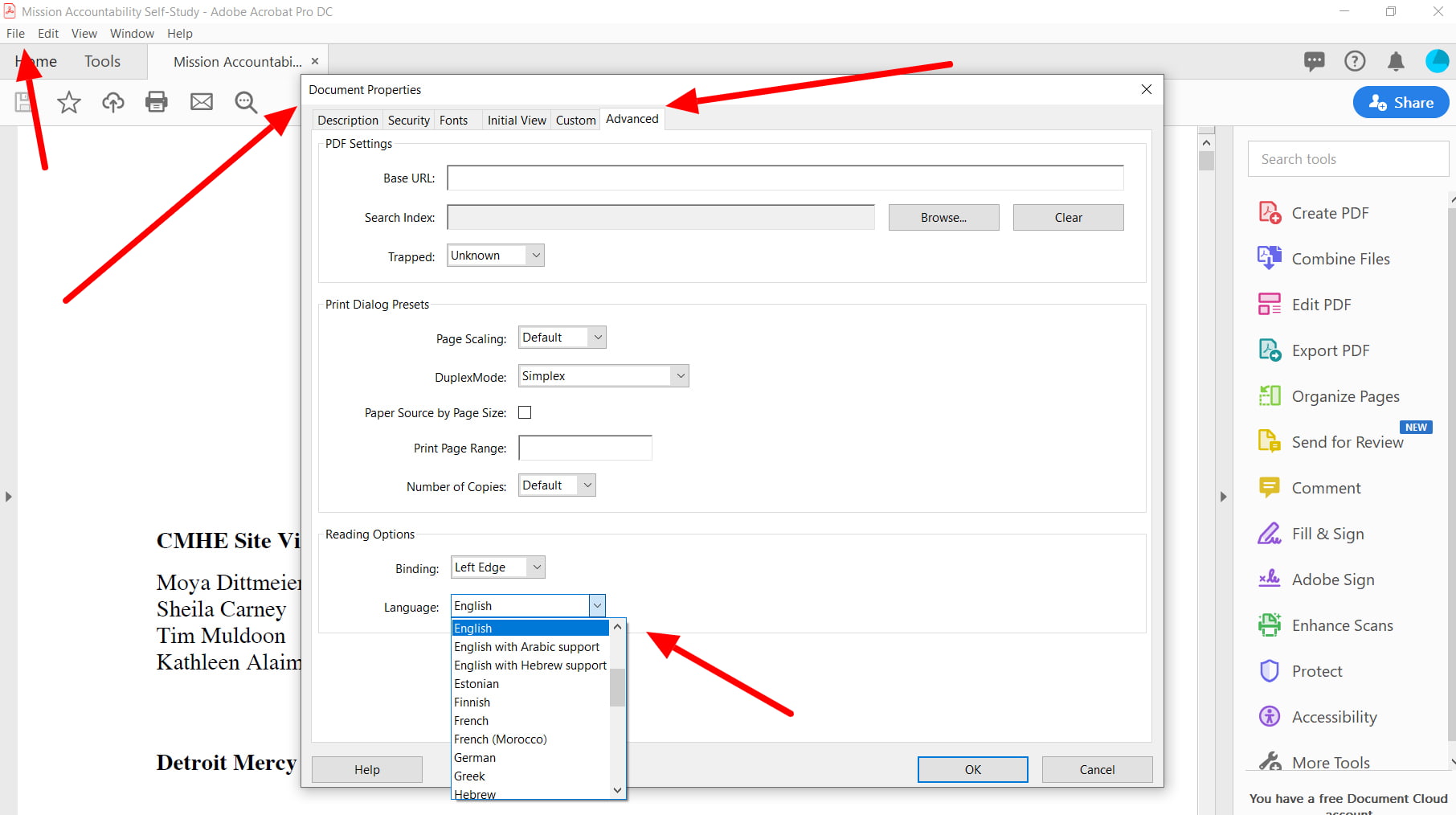Open the Number of Copies dropdown

pos(557,485)
